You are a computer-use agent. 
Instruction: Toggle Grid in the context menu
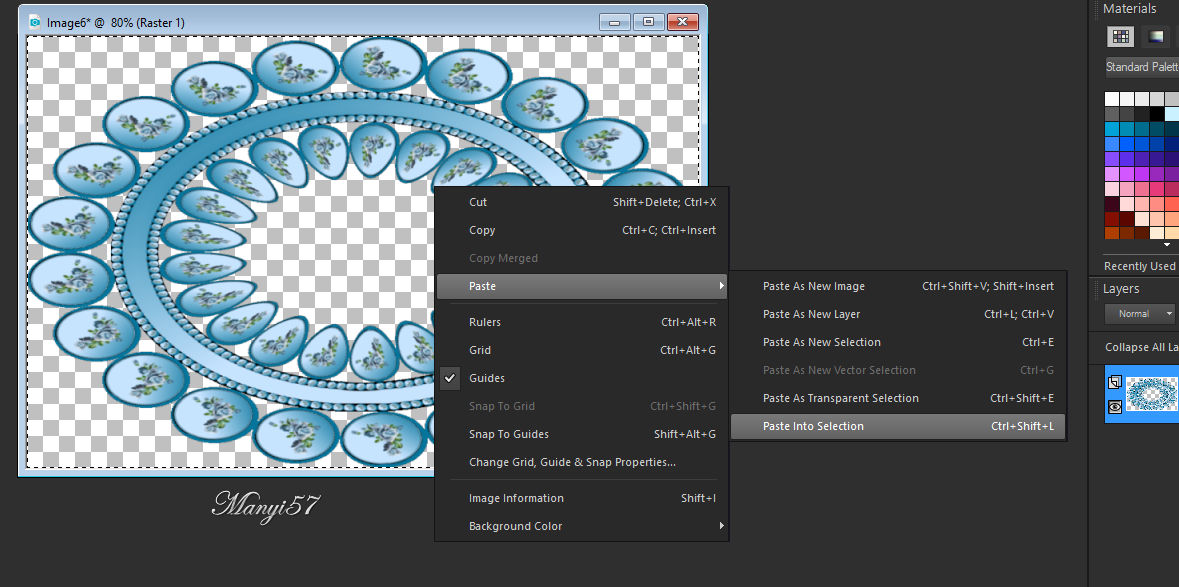pyautogui.click(x=581, y=350)
